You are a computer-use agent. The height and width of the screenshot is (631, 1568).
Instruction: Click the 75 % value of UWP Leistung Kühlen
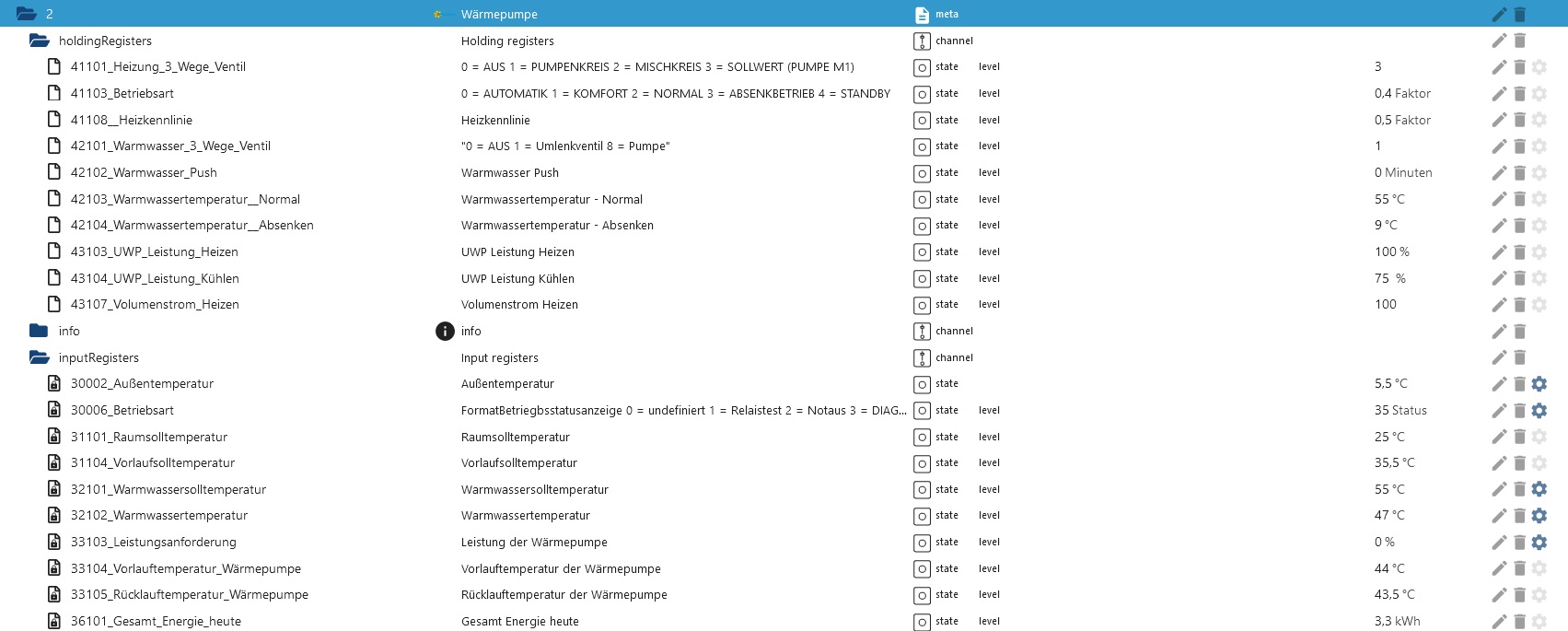pos(1389,278)
